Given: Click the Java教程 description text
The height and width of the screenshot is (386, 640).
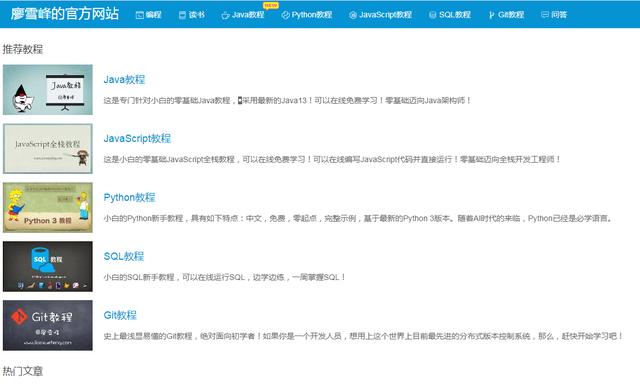Looking at the screenshot, I should pyautogui.click(x=287, y=100).
